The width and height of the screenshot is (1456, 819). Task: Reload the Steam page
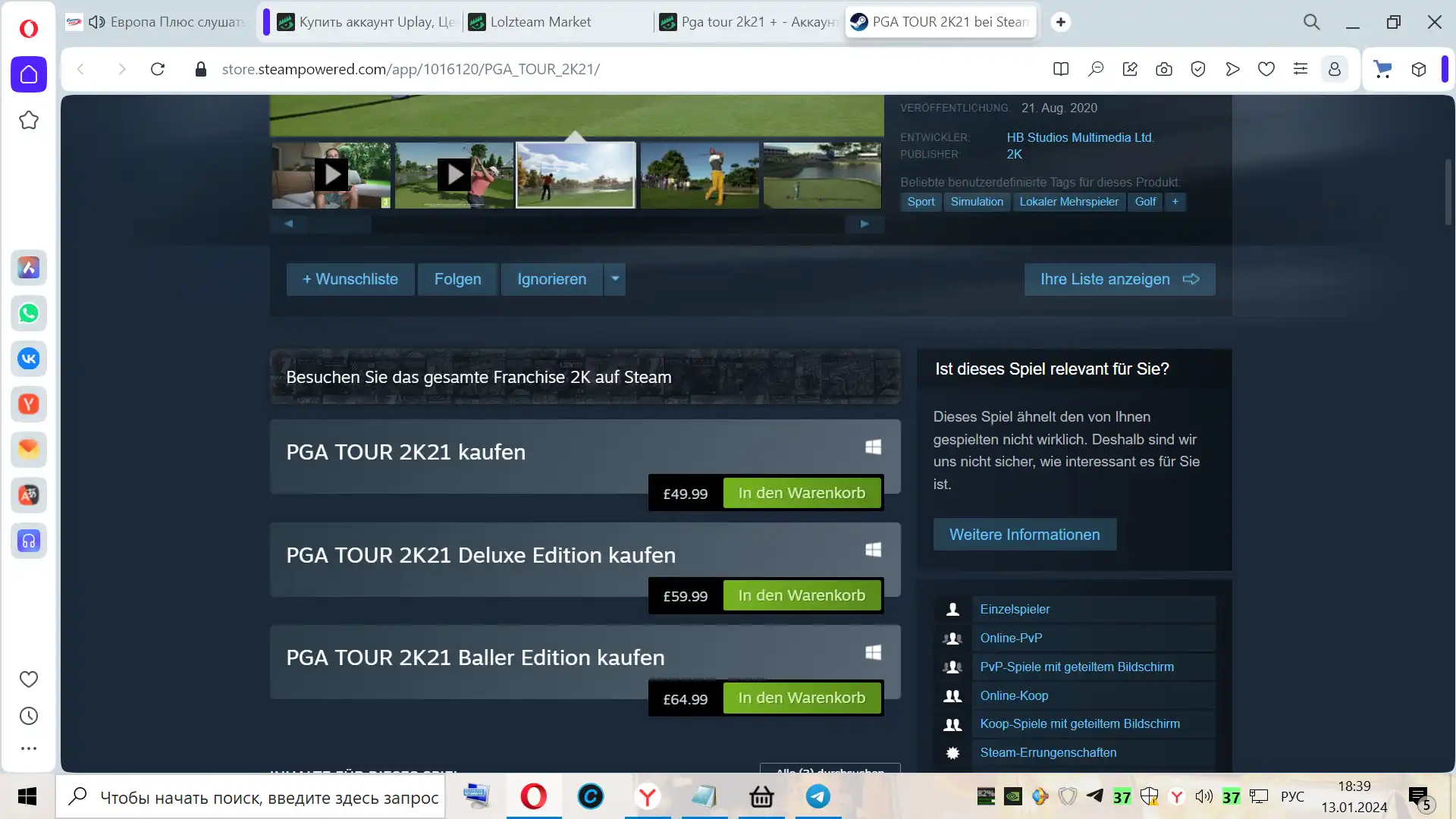tap(158, 69)
